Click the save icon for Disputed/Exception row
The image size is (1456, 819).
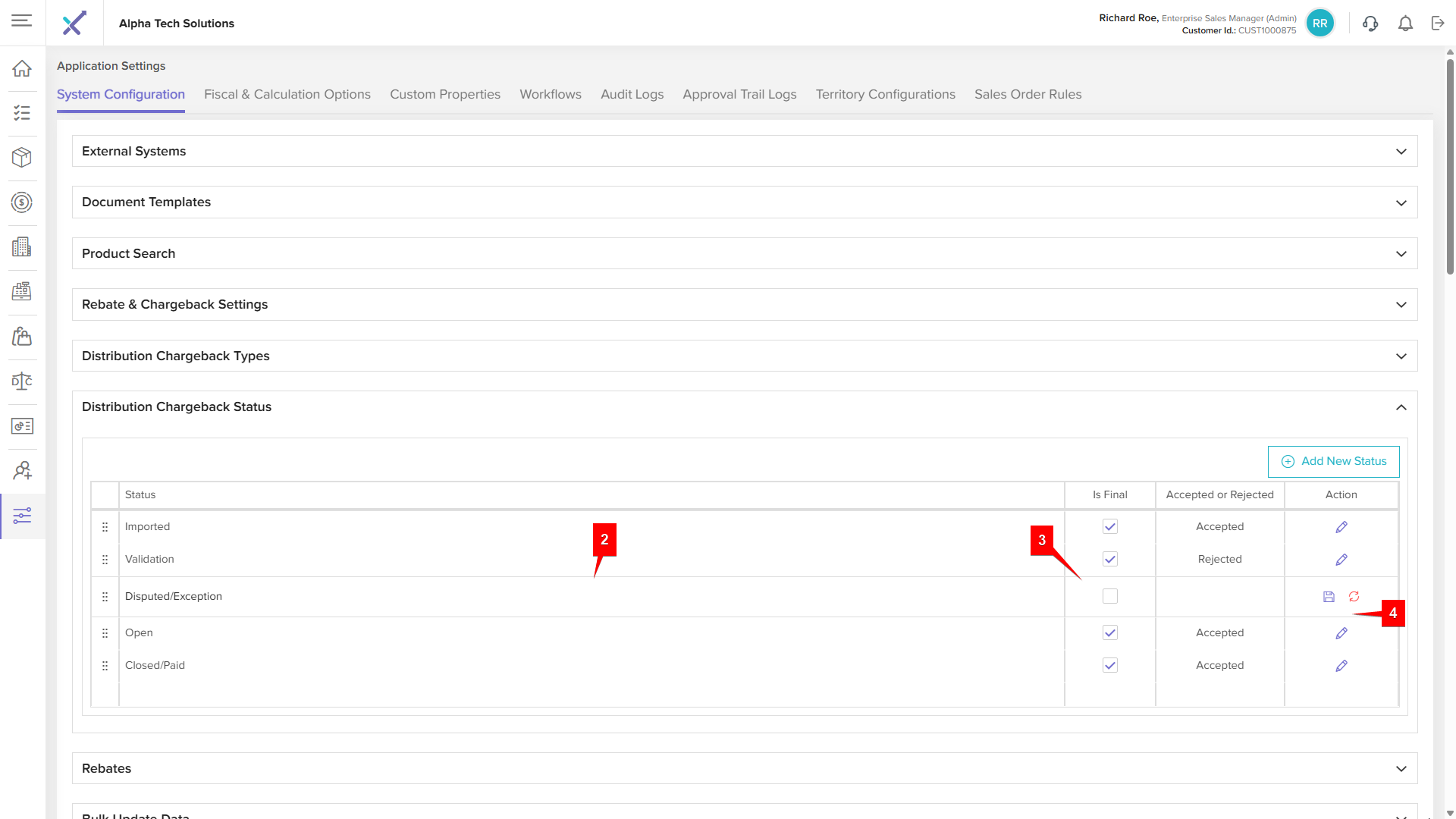click(x=1329, y=597)
